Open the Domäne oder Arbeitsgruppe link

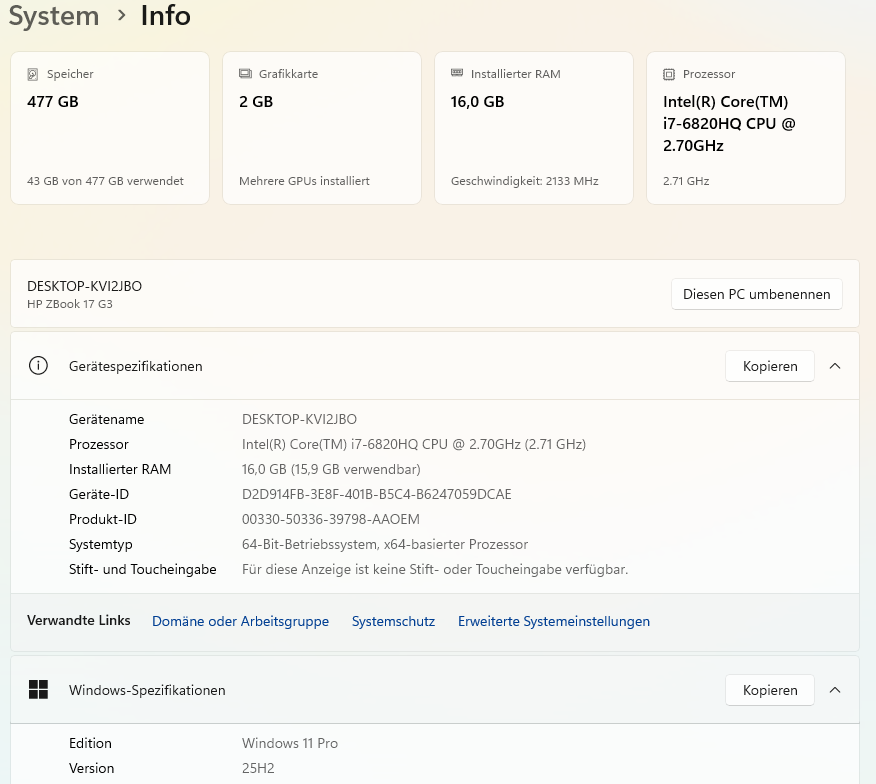pyautogui.click(x=240, y=621)
